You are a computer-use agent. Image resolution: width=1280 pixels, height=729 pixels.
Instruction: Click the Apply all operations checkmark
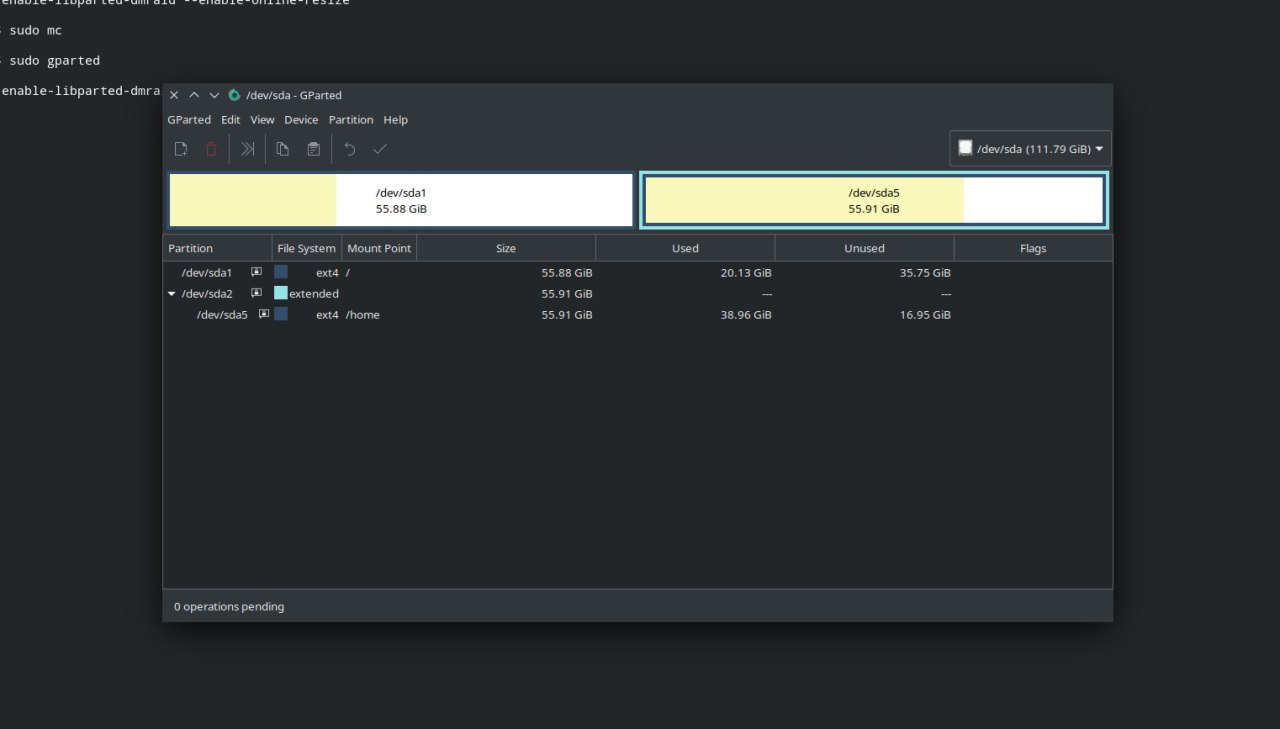(380, 149)
